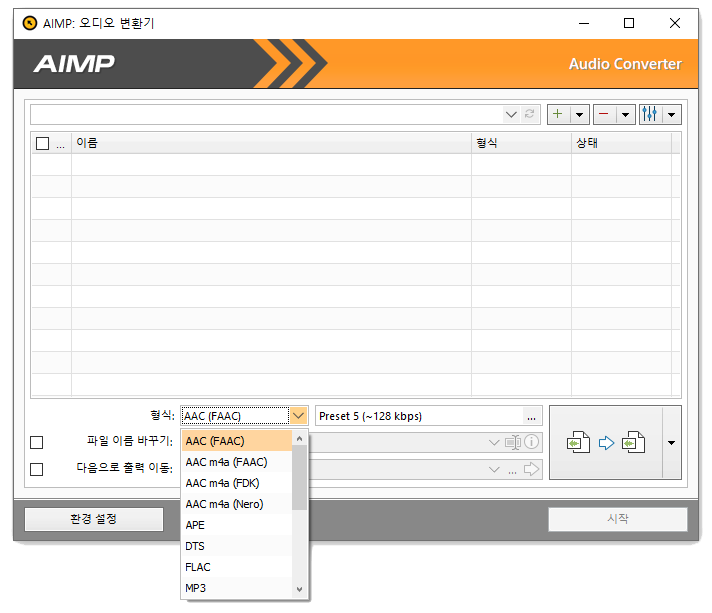
Task: Click the format list scrollbar up arrow
Action: click(299, 438)
